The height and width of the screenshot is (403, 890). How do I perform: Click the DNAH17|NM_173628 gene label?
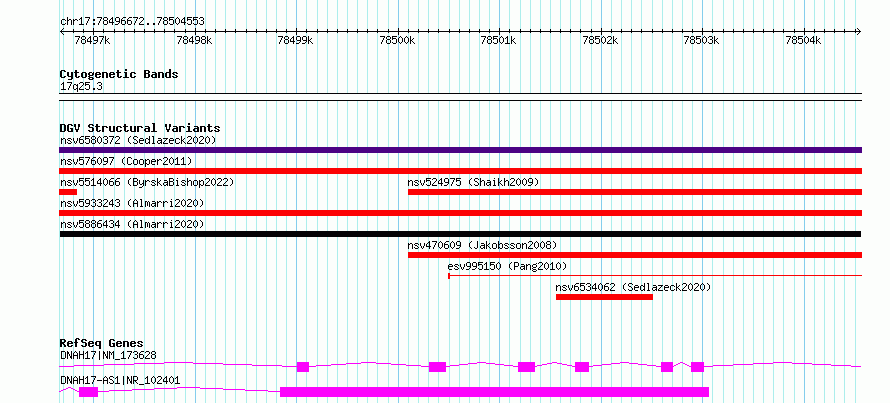(x=108, y=355)
